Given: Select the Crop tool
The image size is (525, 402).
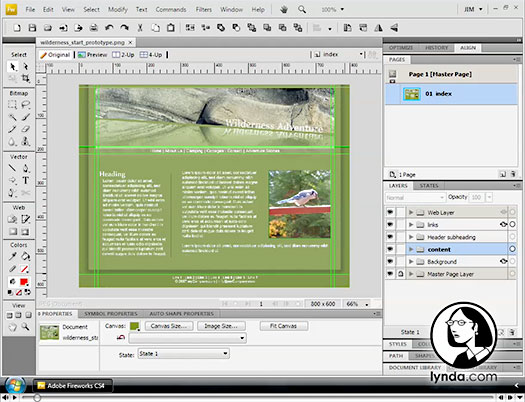Looking at the screenshot, I should (25, 79).
